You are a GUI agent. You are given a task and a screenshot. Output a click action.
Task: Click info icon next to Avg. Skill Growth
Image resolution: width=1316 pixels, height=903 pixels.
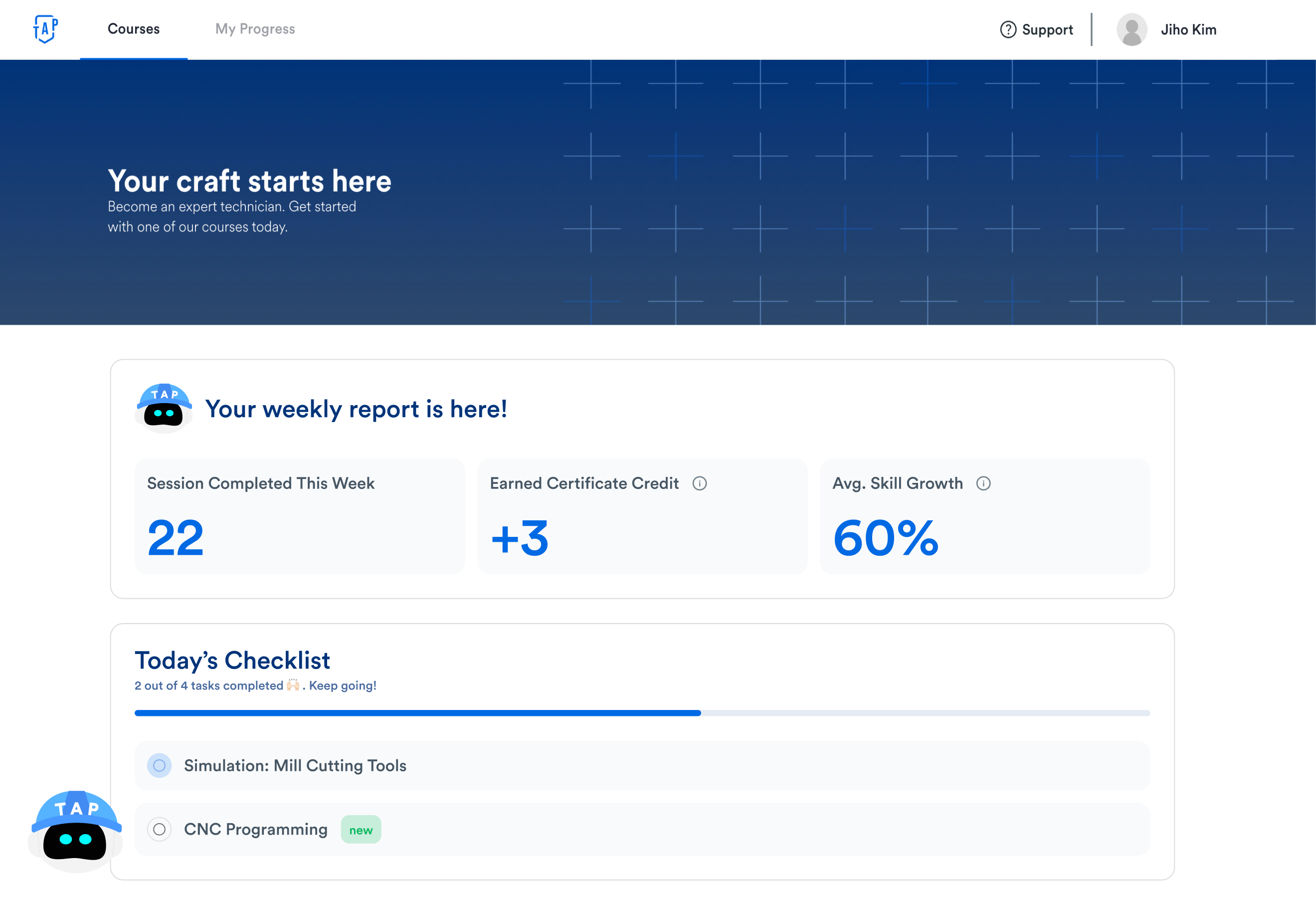point(983,483)
